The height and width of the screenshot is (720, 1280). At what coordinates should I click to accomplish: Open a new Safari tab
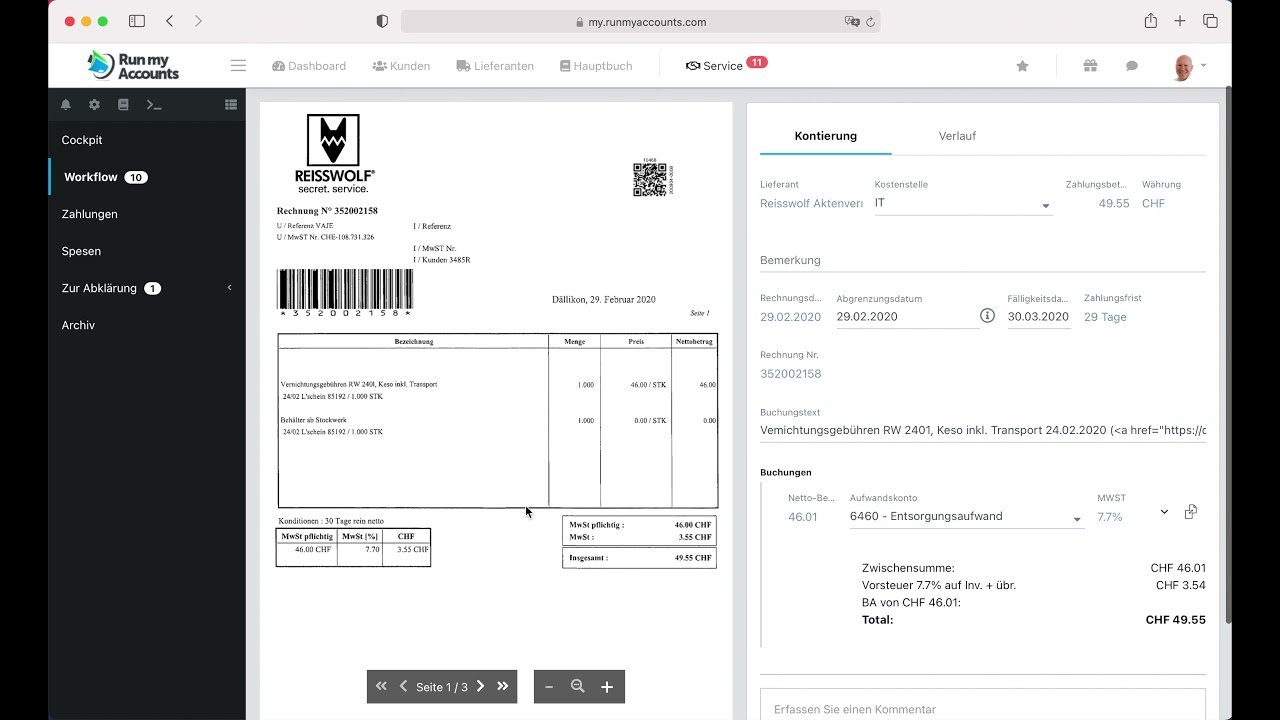(x=1180, y=21)
